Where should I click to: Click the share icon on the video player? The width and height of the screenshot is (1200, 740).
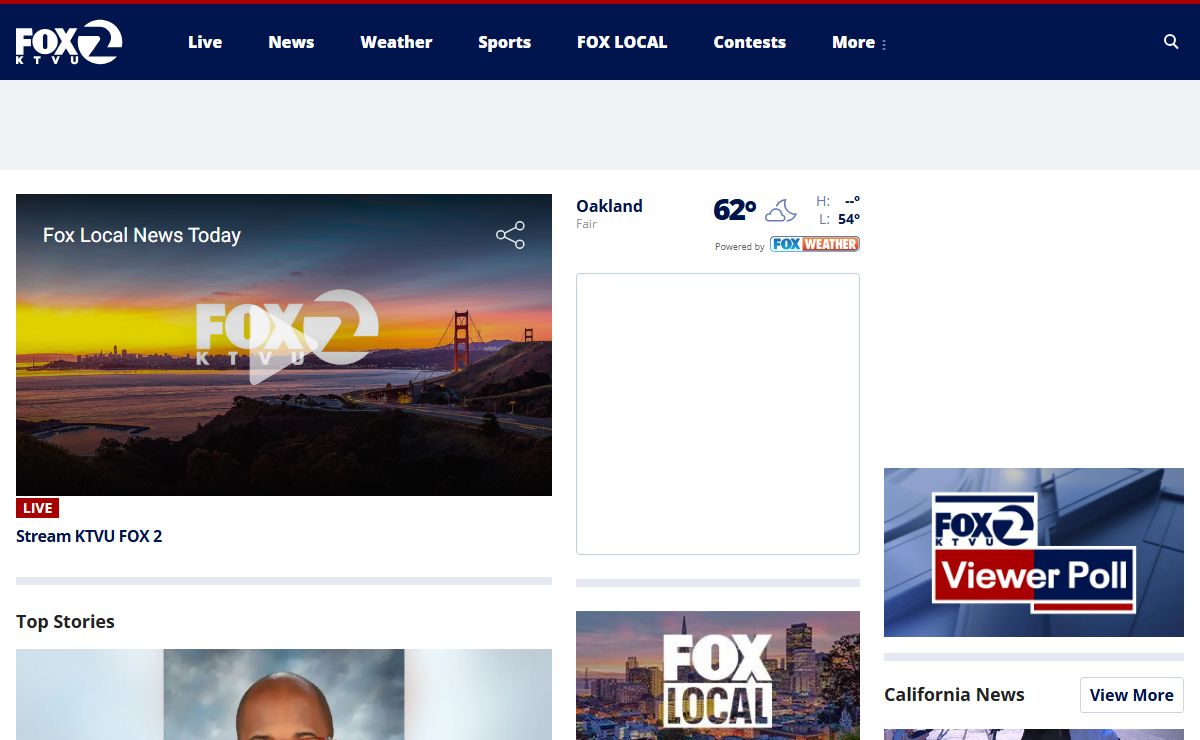click(x=510, y=235)
